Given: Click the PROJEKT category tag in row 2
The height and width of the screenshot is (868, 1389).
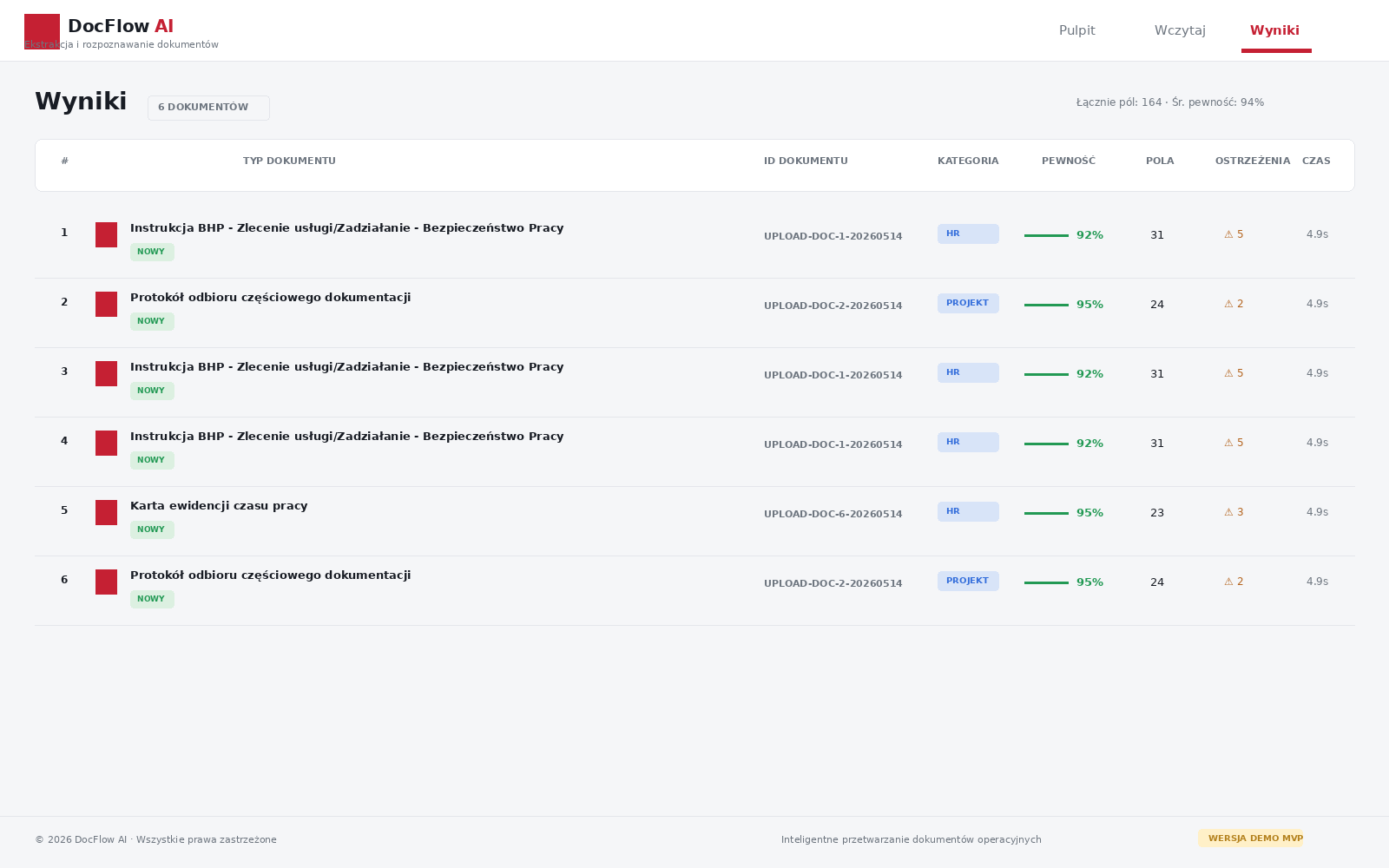Looking at the screenshot, I should point(968,303).
